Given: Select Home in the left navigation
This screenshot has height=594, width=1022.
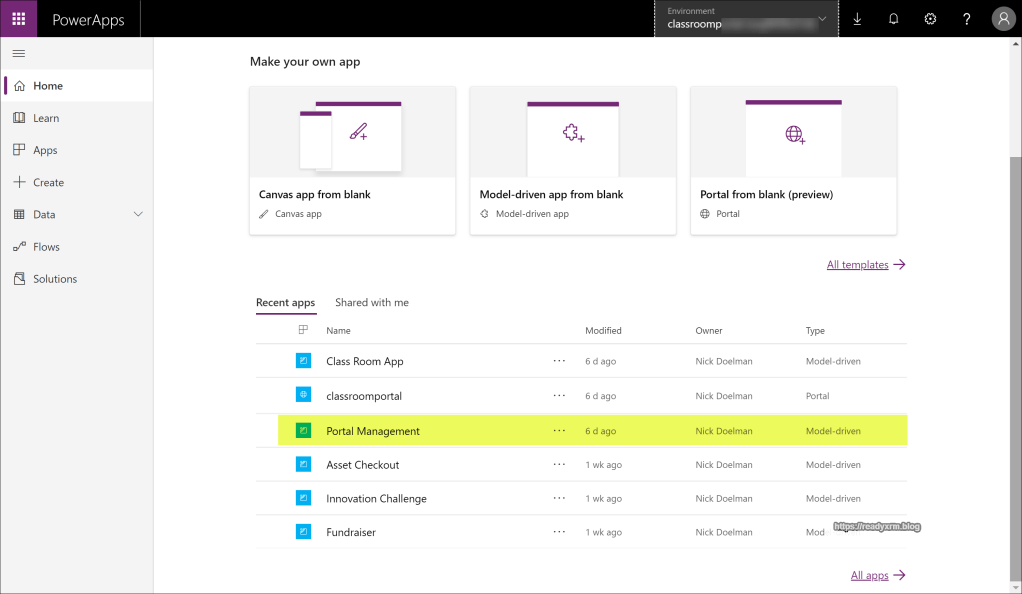Looking at the screenshot, I should pyautogui.click(x=48, y=85).
